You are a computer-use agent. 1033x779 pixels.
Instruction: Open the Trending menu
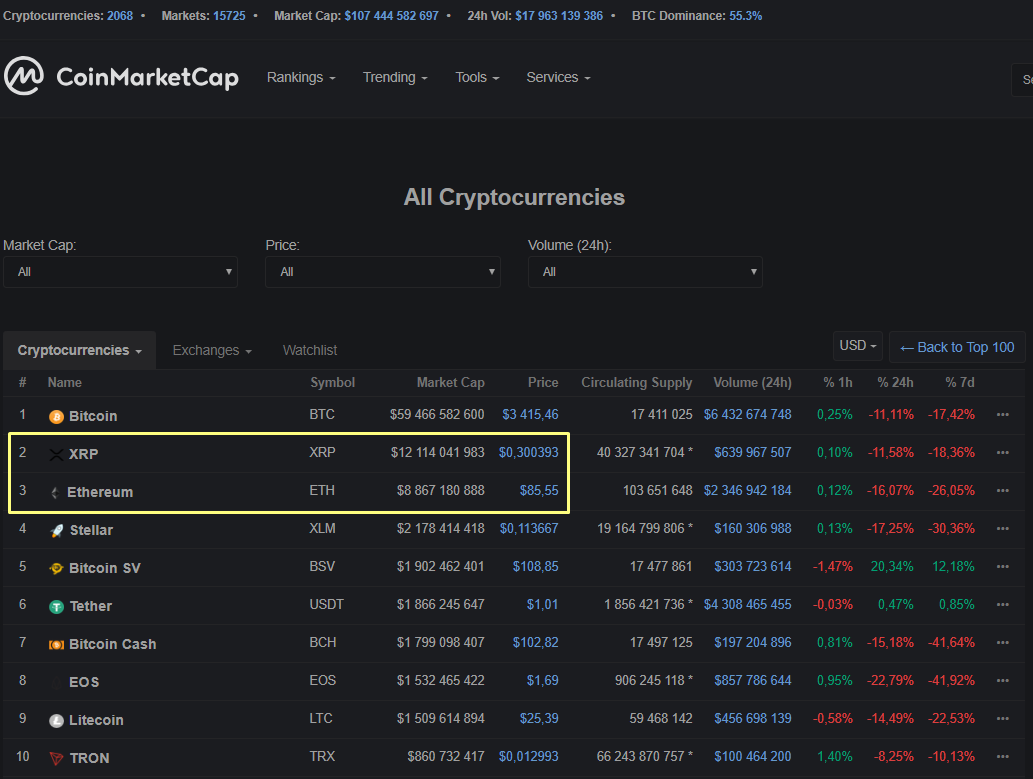click(395, 77)
